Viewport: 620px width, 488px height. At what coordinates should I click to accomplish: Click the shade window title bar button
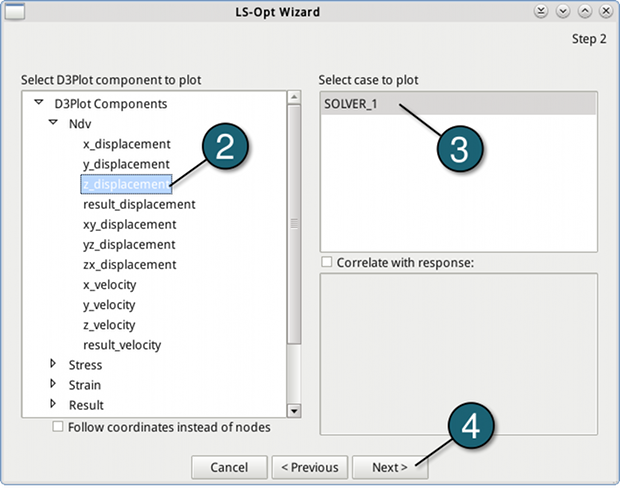pyautogui.click(x=541, y=11)
